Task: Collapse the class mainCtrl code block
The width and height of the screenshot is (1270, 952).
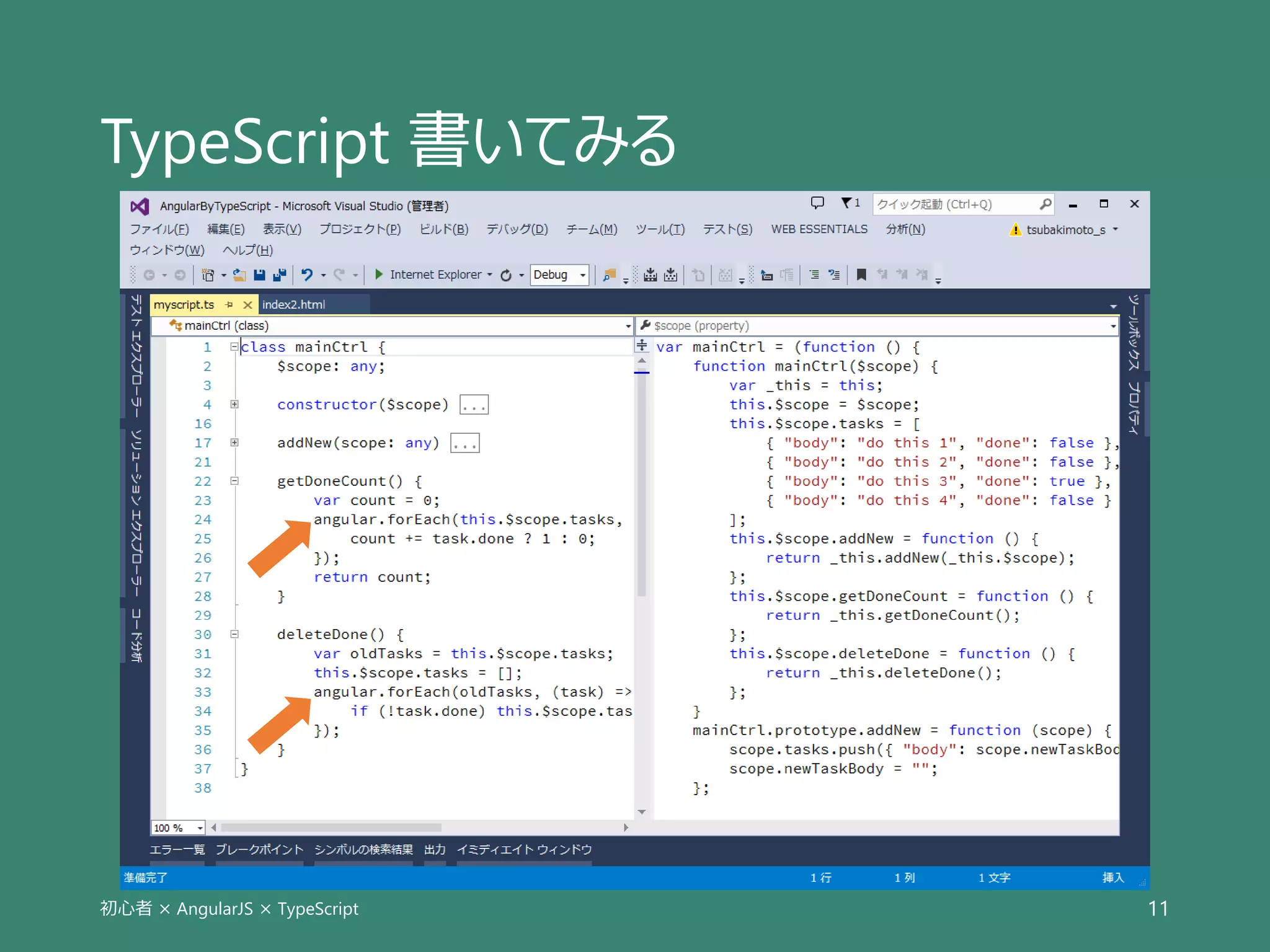Action: 234,347
